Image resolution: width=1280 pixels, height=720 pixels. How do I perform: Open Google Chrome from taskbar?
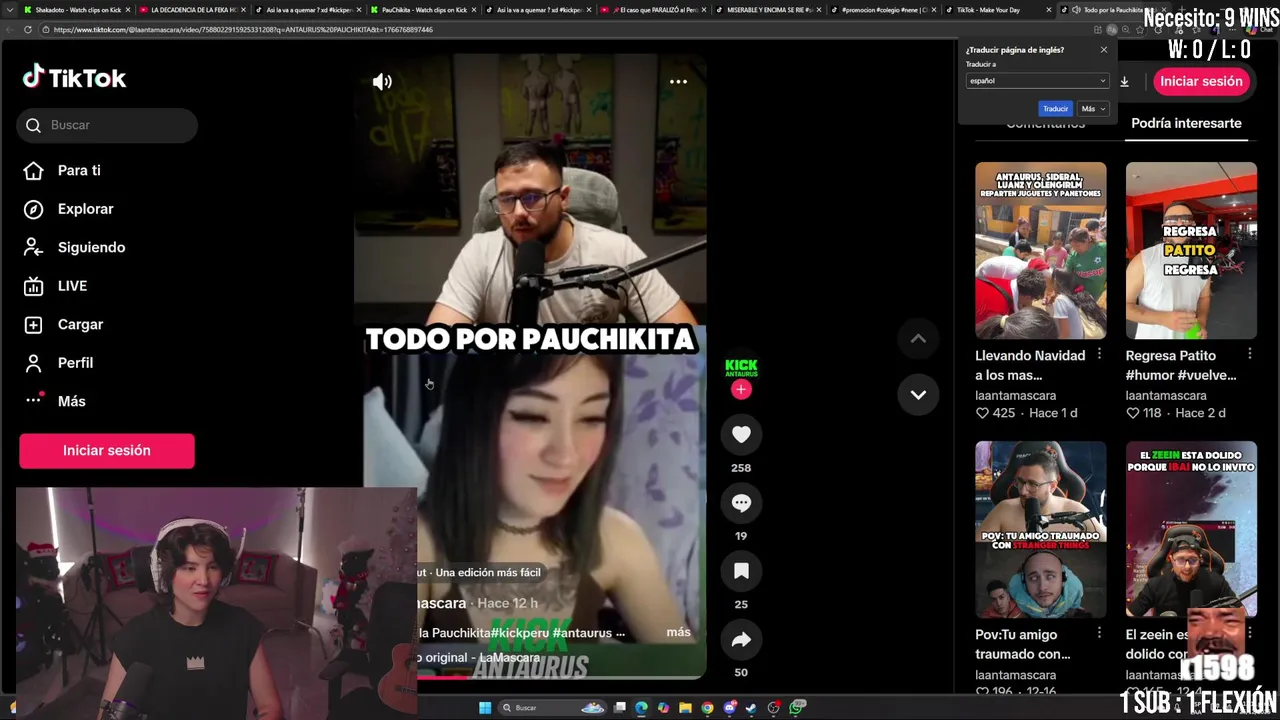(x=707, y=708)
